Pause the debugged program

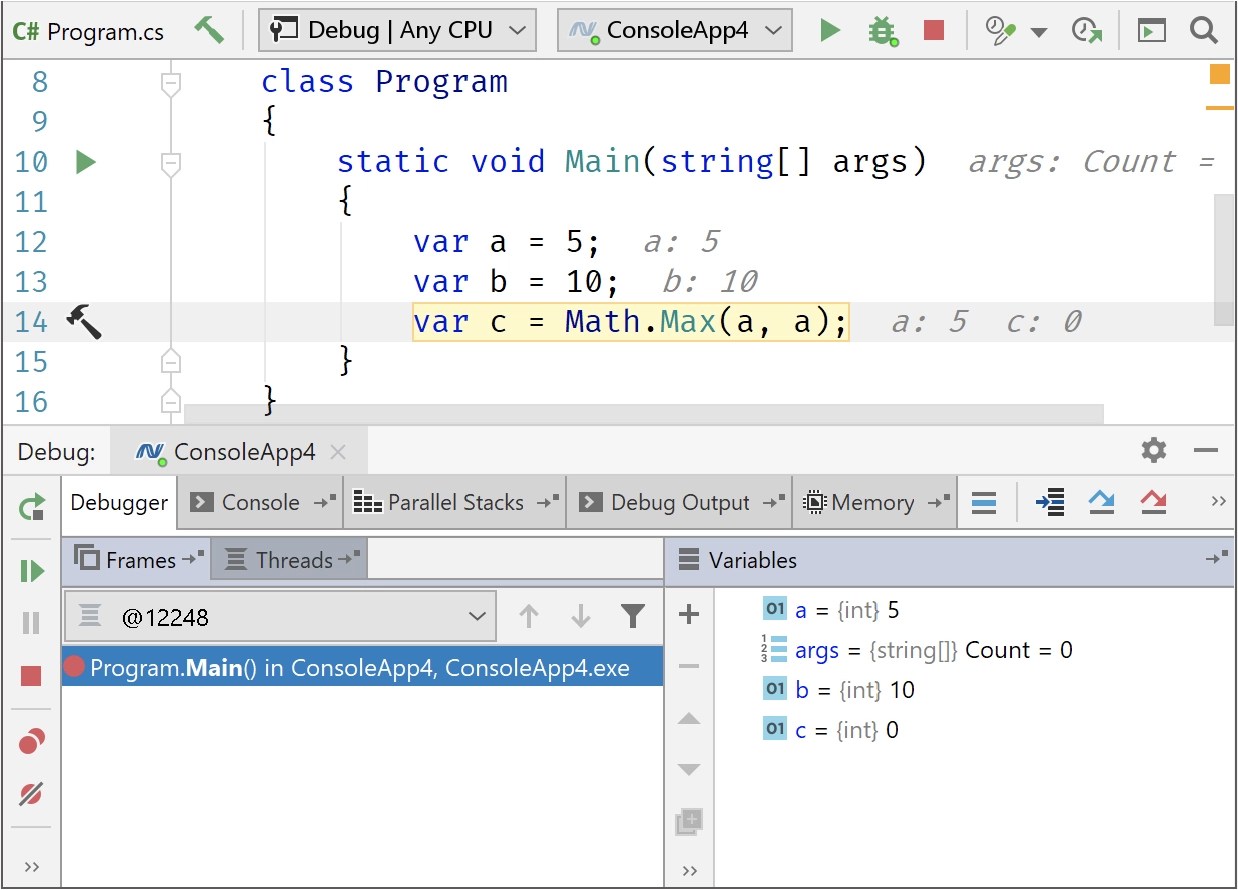[30, 622]
